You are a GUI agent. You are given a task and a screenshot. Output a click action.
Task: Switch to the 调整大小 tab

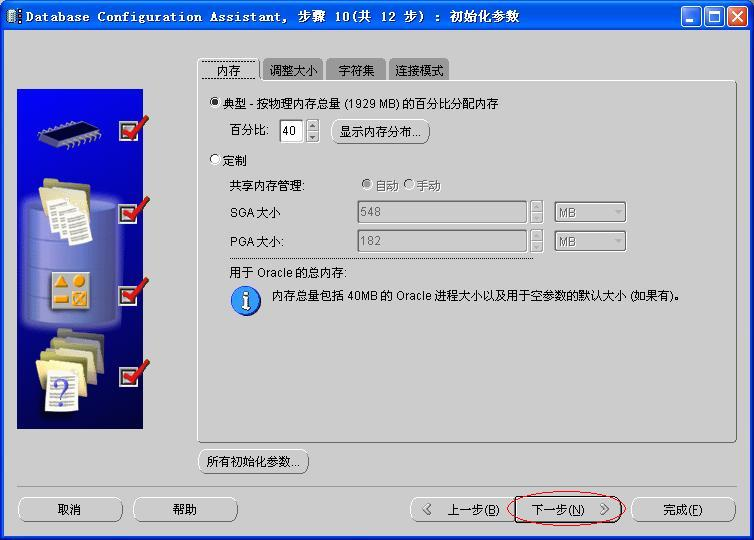click(293, 70)
